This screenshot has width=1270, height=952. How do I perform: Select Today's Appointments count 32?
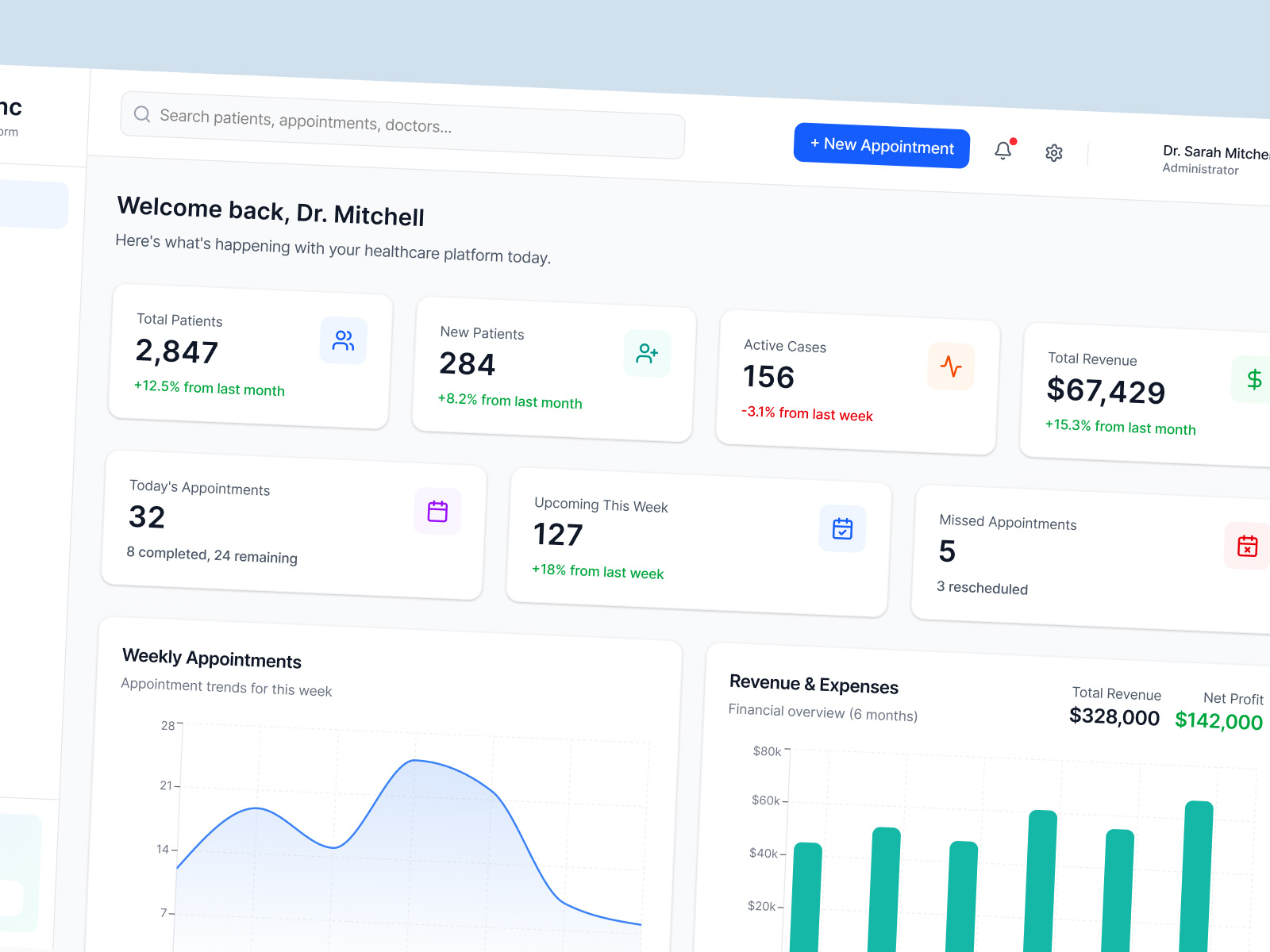point(147,517)
